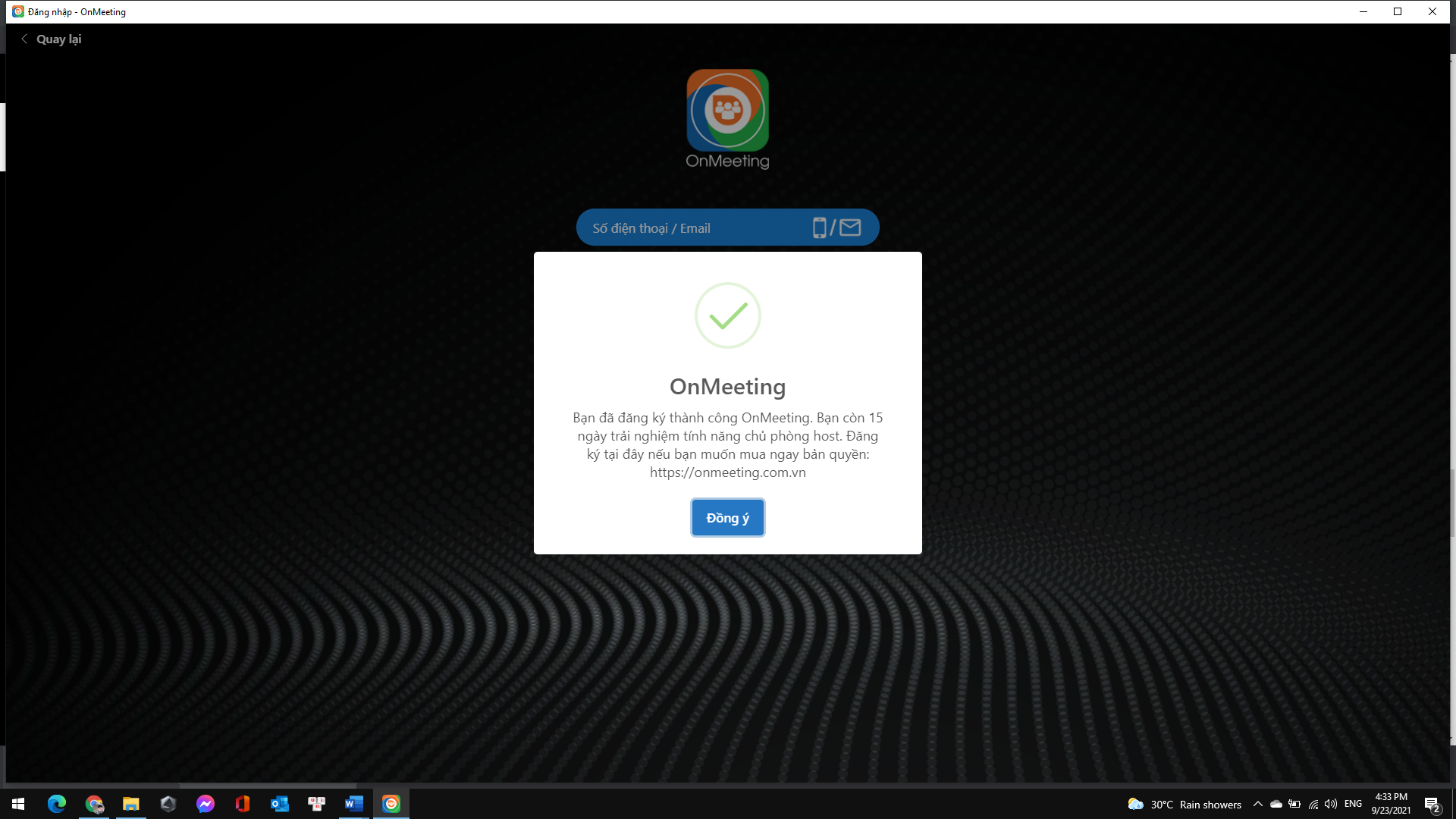Viewport: 1456px width, 819px height.
Task: Click the OnMeeting taskbar icon
Action: [391, 804]
